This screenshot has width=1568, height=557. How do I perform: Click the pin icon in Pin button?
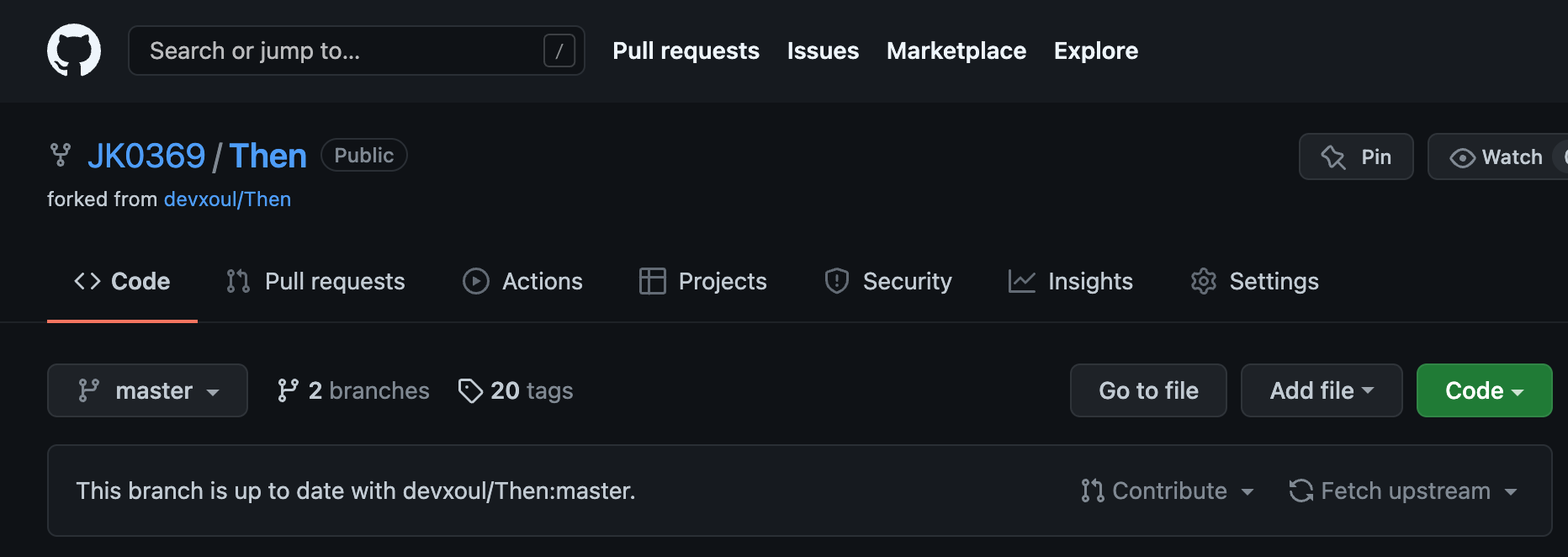coord(1333,156)
